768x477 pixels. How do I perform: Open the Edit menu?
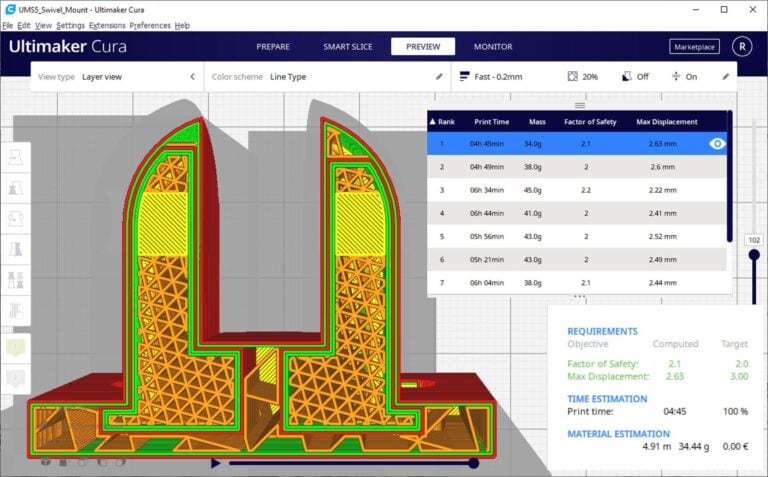tap(24, 25)
